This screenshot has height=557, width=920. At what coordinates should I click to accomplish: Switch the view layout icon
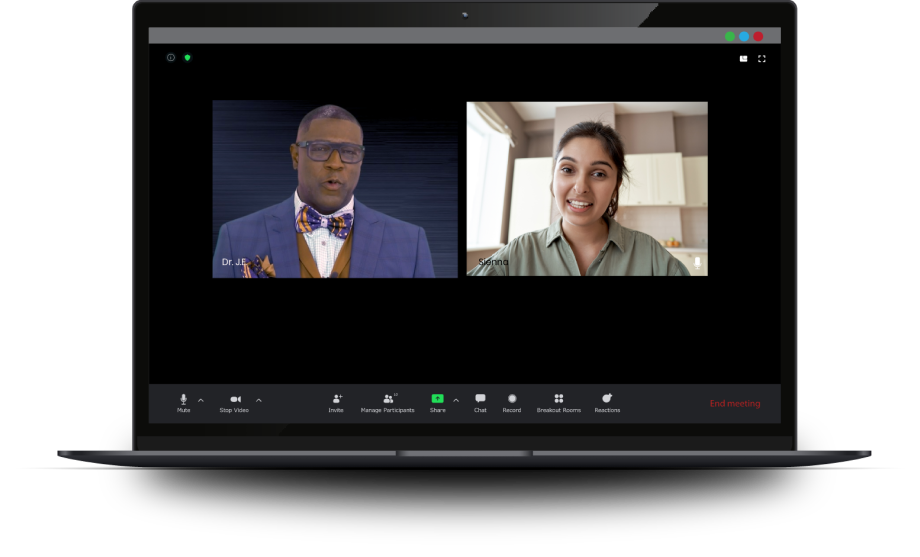(743, 59)
